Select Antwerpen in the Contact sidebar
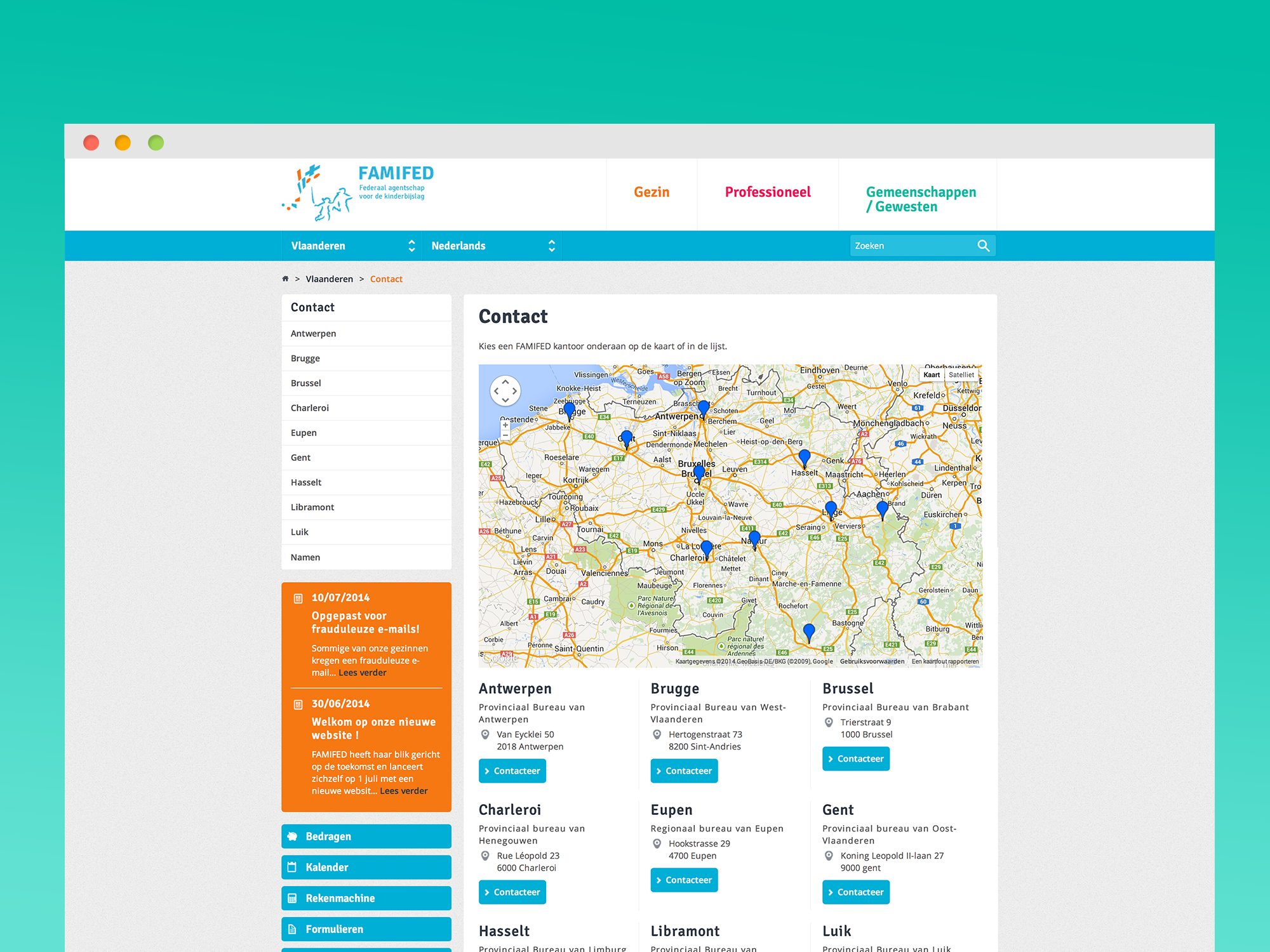Viewport: 1270px width, 952px height. pyautogui.click(x=366, y=334)
